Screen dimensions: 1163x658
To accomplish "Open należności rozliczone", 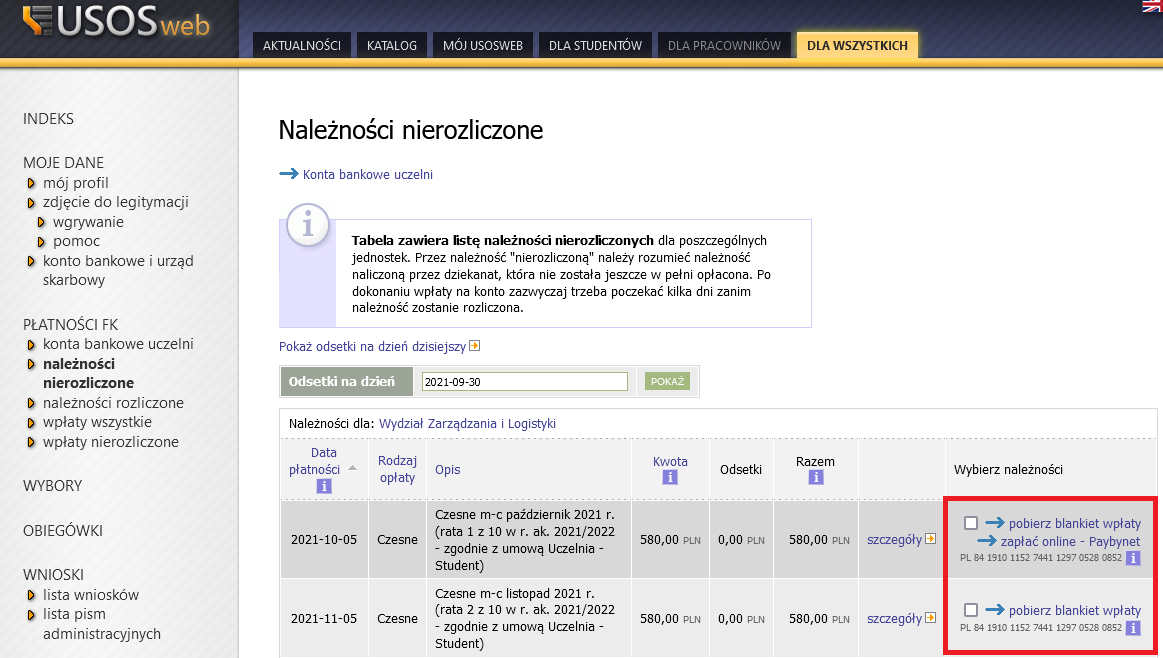I will click(113, 403).
